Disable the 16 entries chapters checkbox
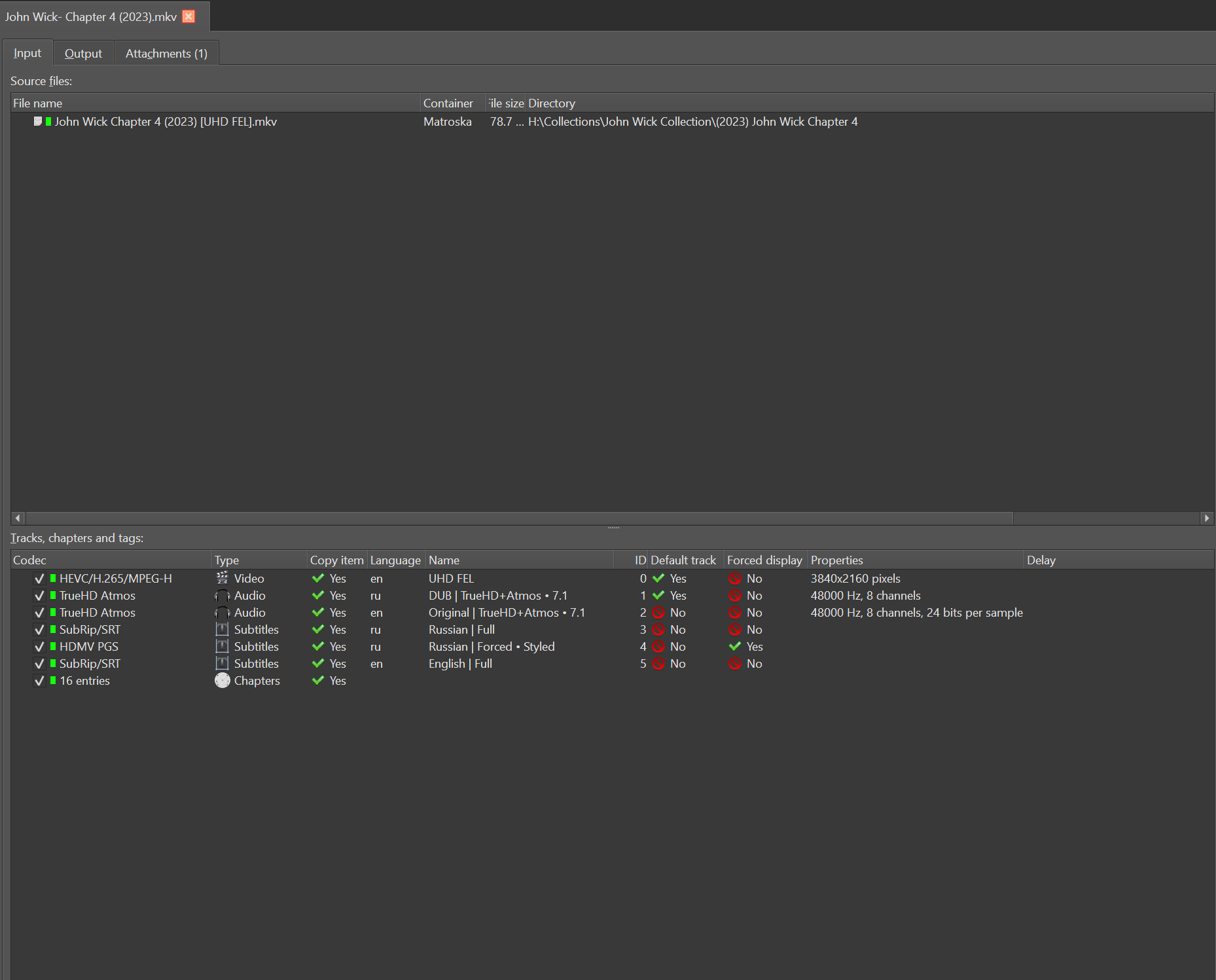This screenshot has width=1216, height=980. (x=39, y=681)
